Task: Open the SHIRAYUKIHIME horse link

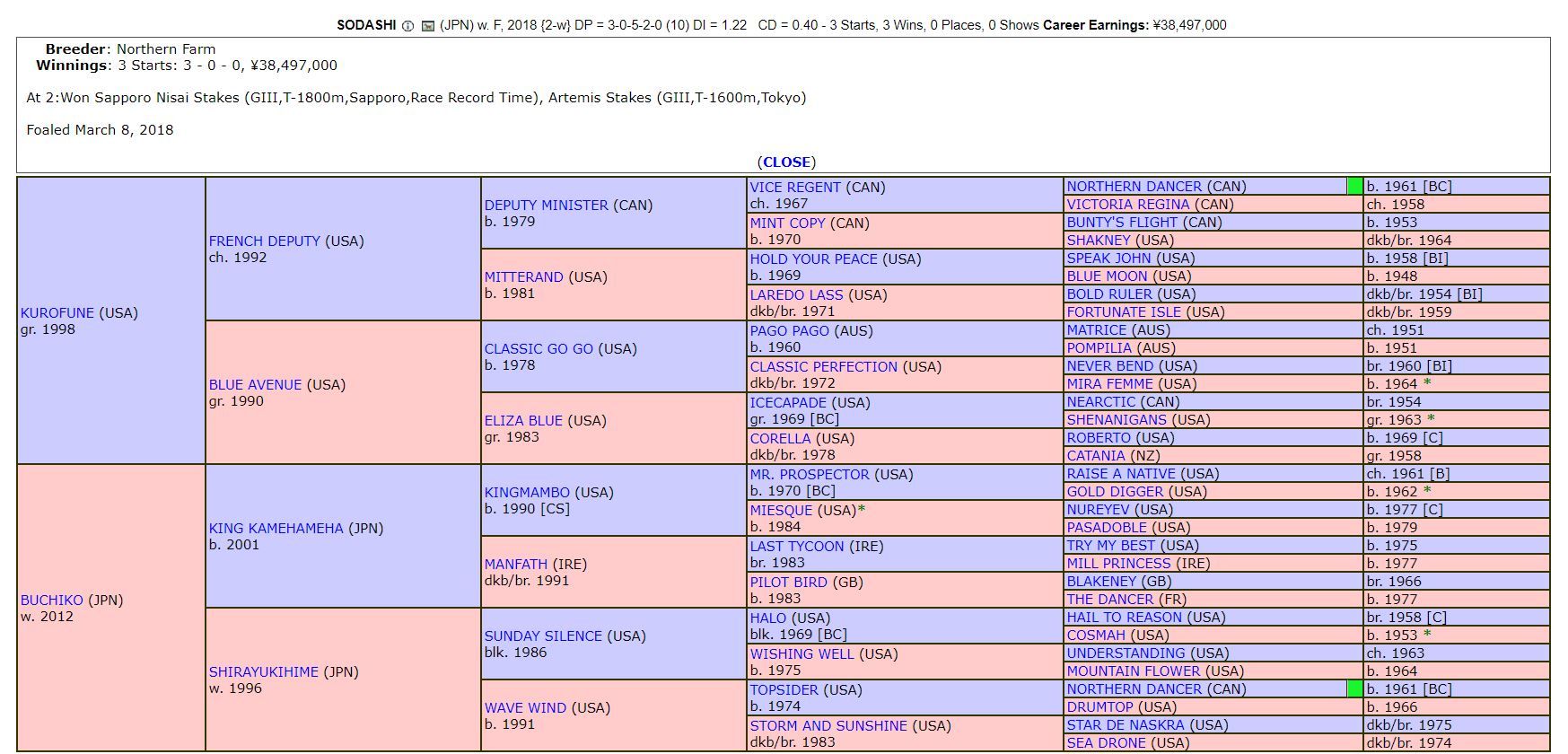Action: click(263, 672)
